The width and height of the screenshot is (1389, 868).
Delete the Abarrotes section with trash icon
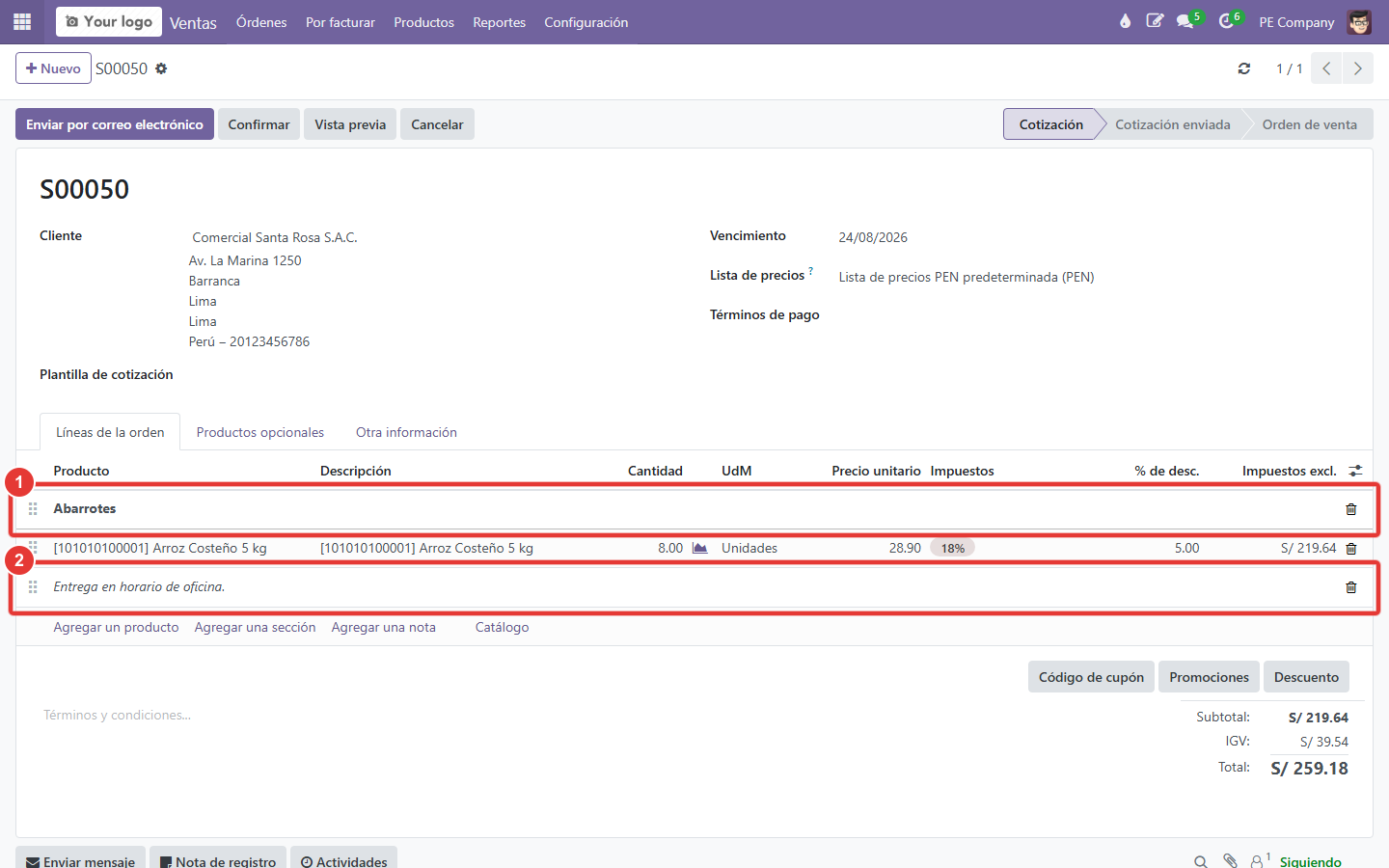(1350, 509)
